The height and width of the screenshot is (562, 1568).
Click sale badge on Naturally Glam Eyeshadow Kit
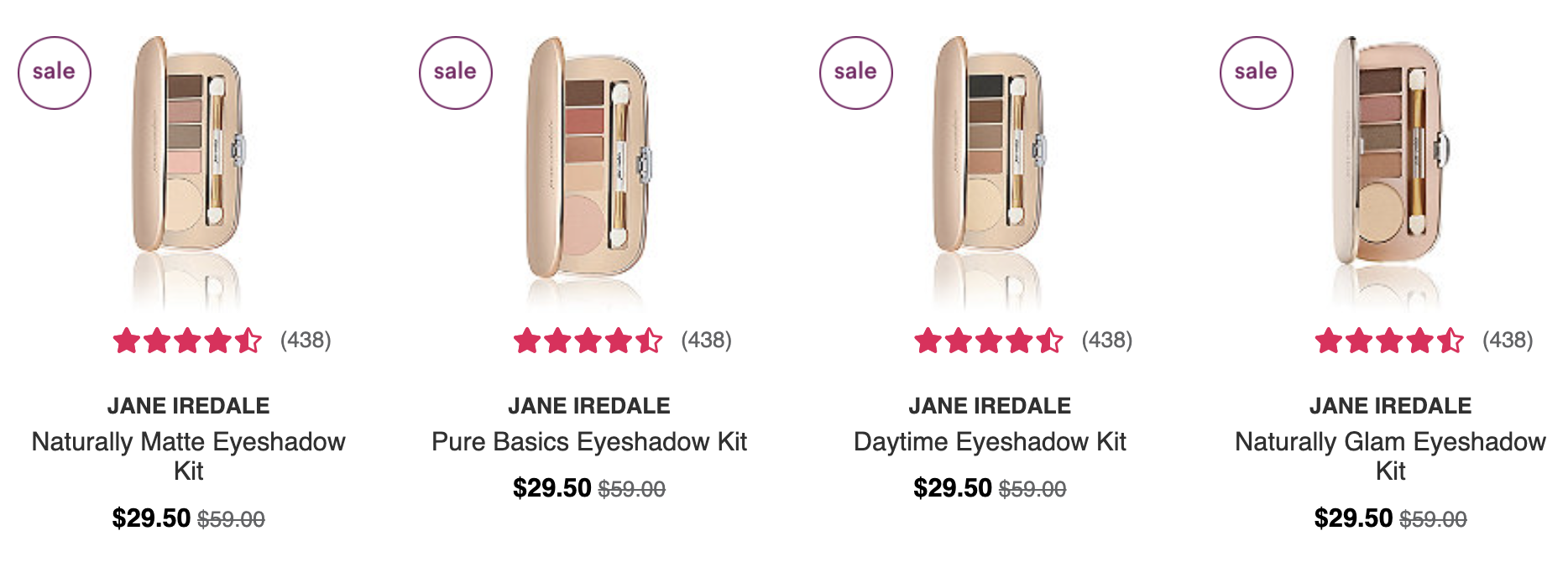click(1257, 73)
